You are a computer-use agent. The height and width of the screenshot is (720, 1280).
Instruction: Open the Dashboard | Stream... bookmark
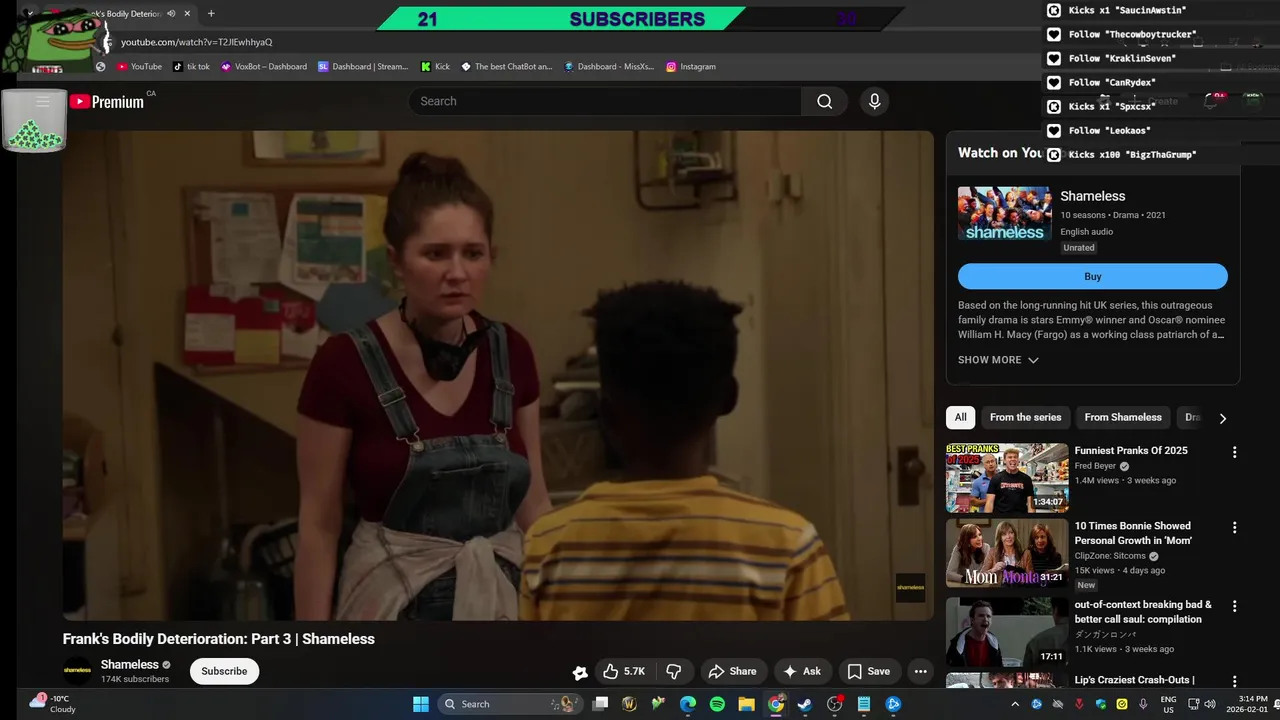(363, 66)
